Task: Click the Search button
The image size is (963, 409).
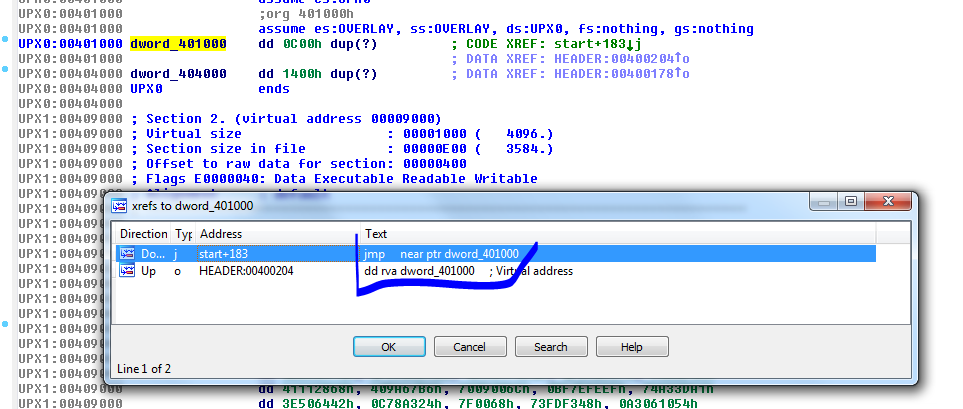Action: click(x=550, y=347)
